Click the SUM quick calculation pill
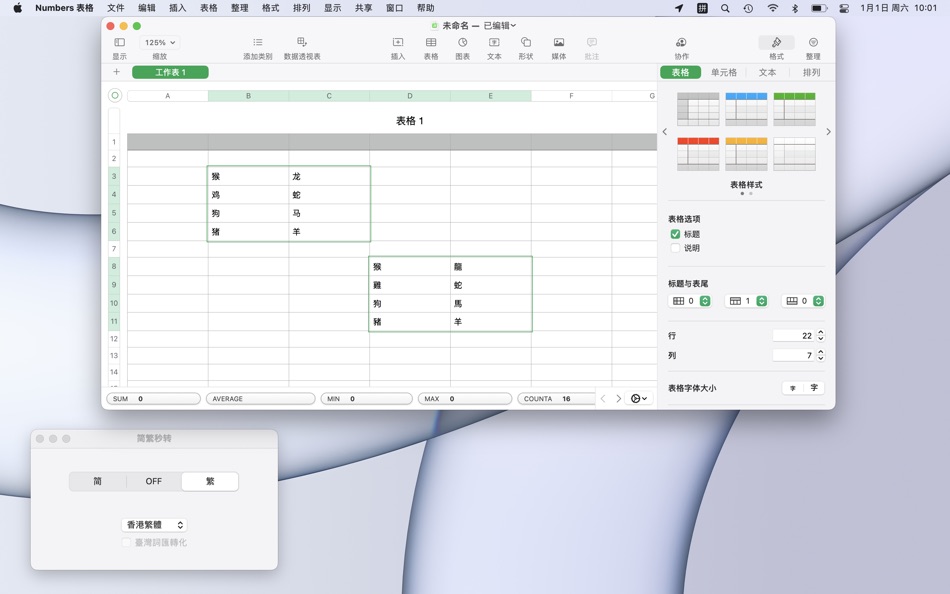This screenshot has height=594, width=950. click(153, 399)
